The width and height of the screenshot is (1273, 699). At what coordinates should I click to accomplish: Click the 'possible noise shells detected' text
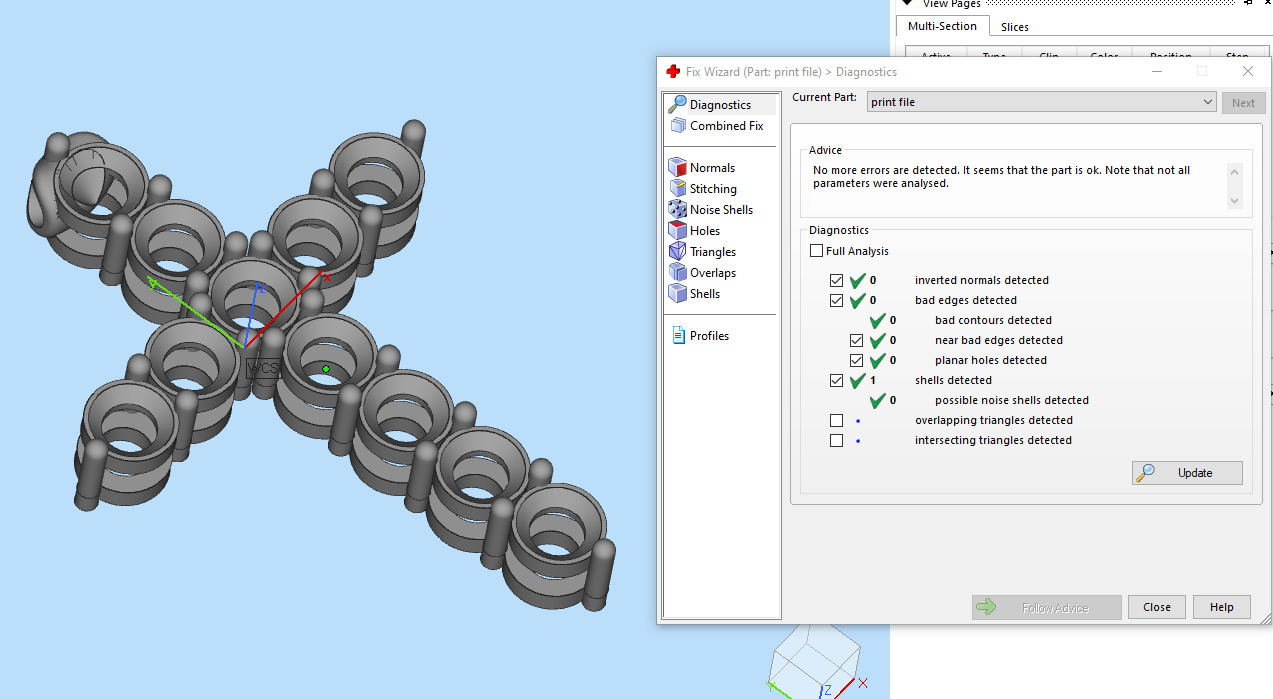point(1012,400)
